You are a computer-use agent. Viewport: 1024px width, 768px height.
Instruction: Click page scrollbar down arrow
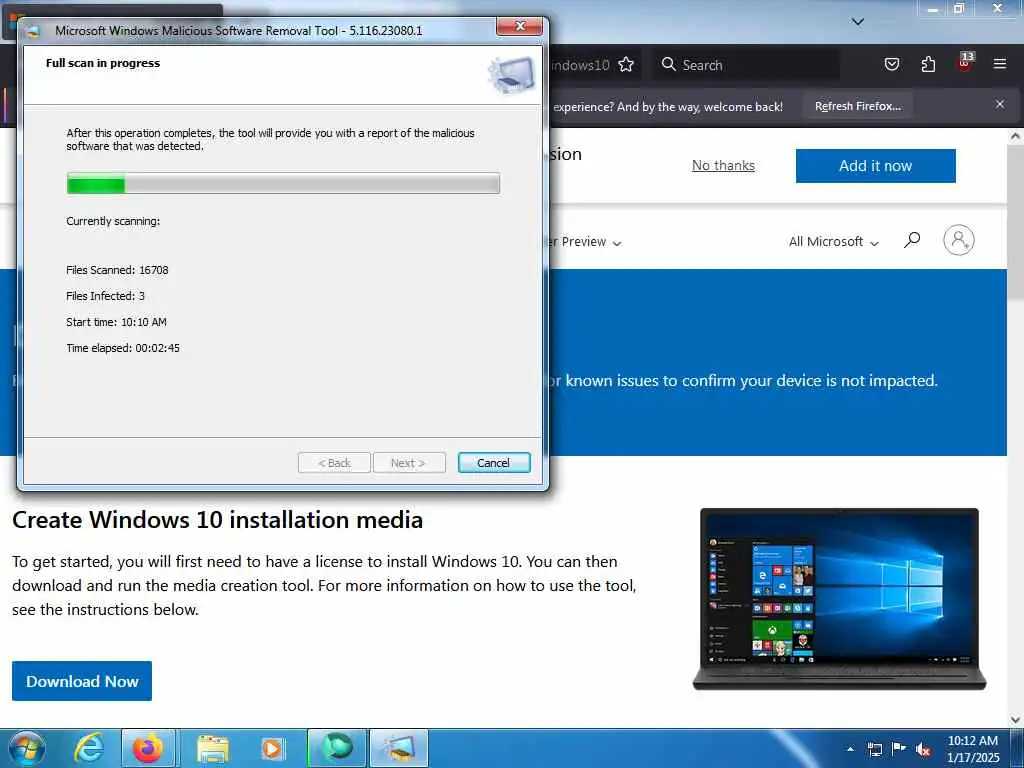(1016, 720)
